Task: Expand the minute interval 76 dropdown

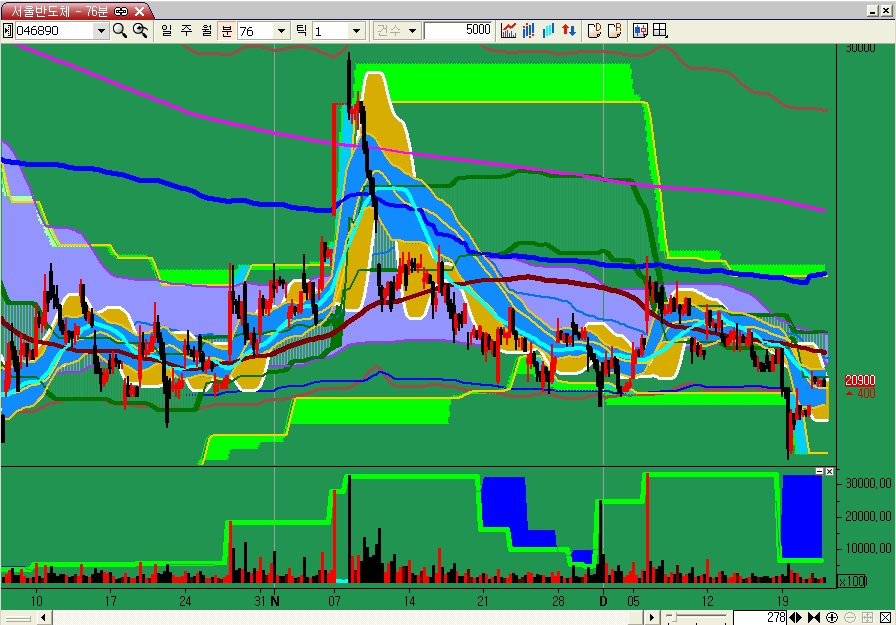Action: click(x=280, y=31)
